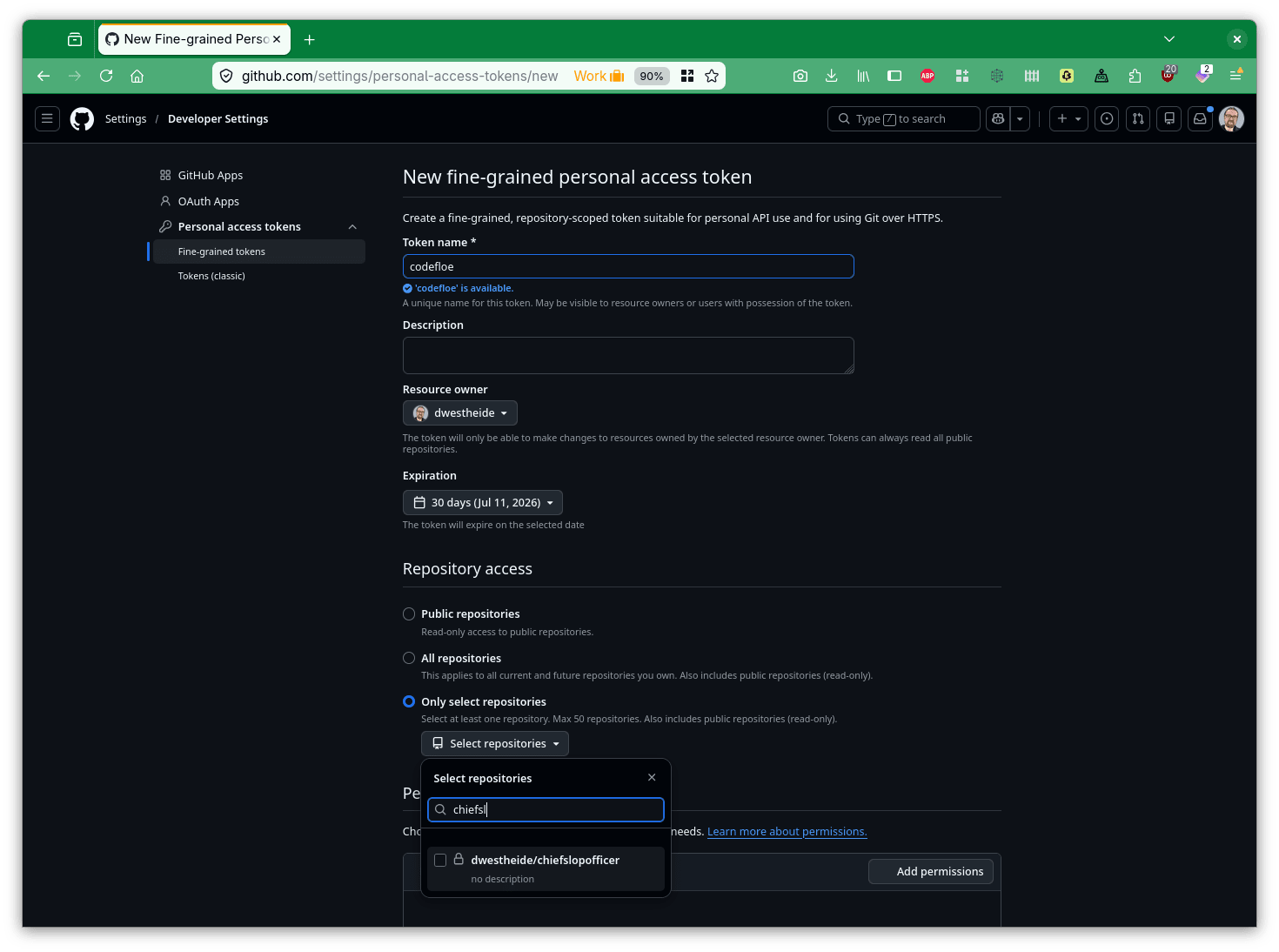Image resolution: width=1279 pixels, height=952 pixels.
Task: Open the browser extensions puzzle icon
Action: coord(1135,76)
